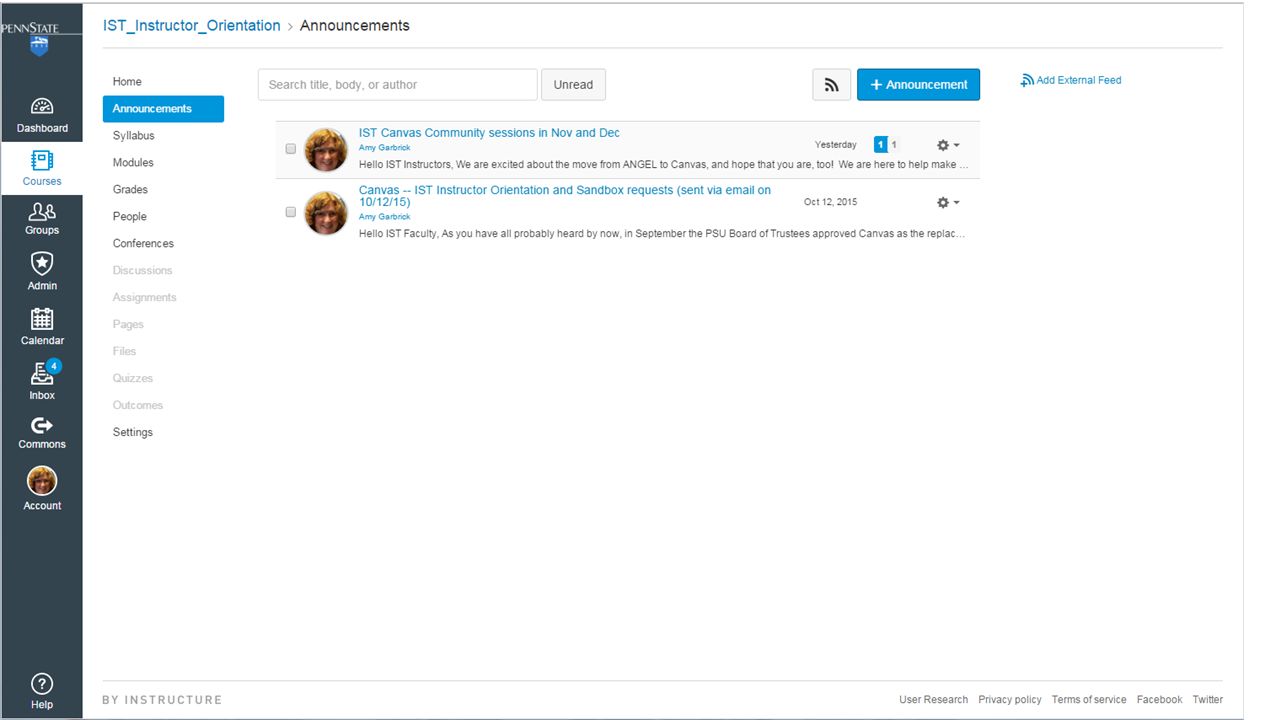
Task: Open IST Canvas Community sessions announcement
Action: click(x=489, y=133)
